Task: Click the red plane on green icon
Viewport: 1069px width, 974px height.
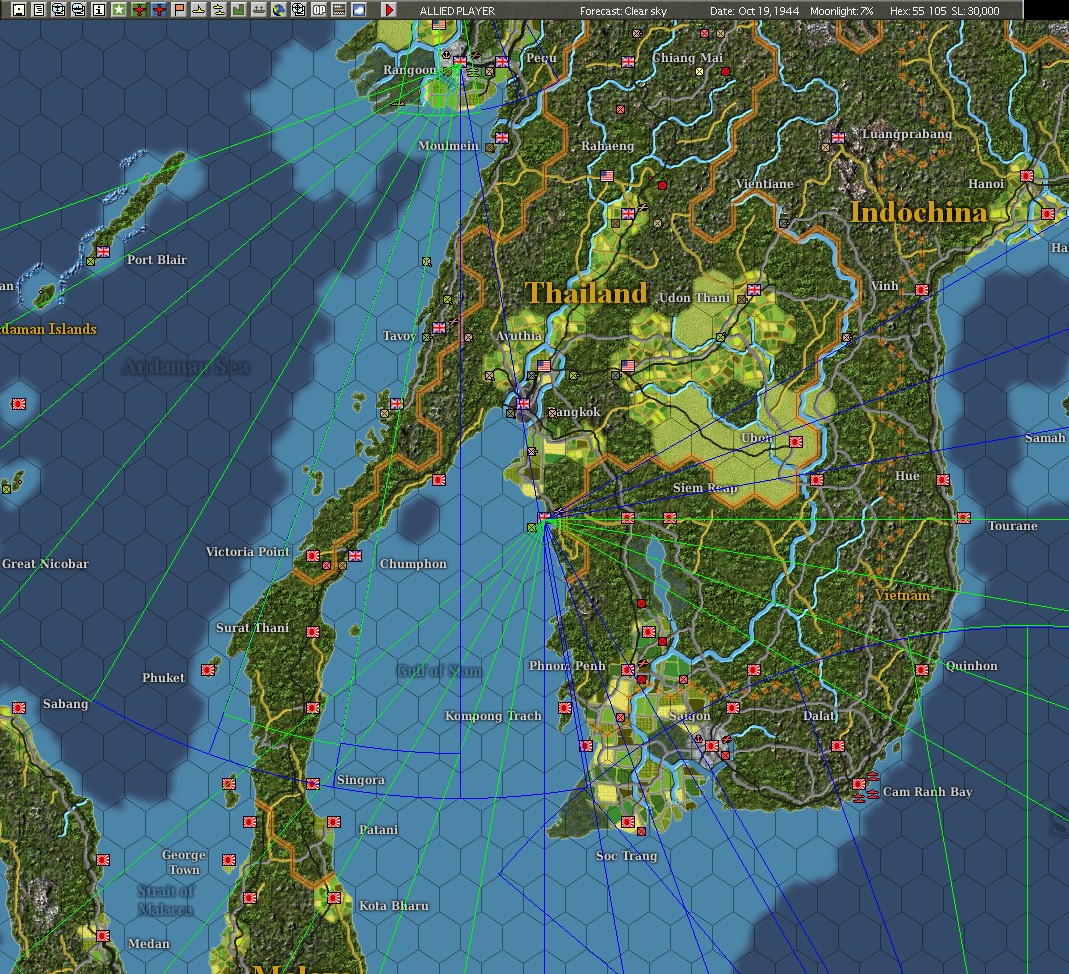Action: tap(139, 10)
